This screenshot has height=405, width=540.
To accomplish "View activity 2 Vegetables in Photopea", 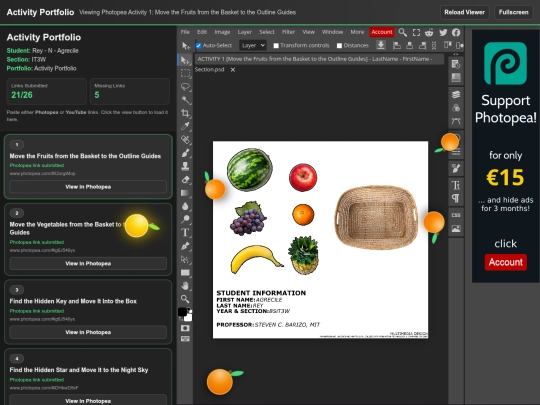I will pos(88,263).
